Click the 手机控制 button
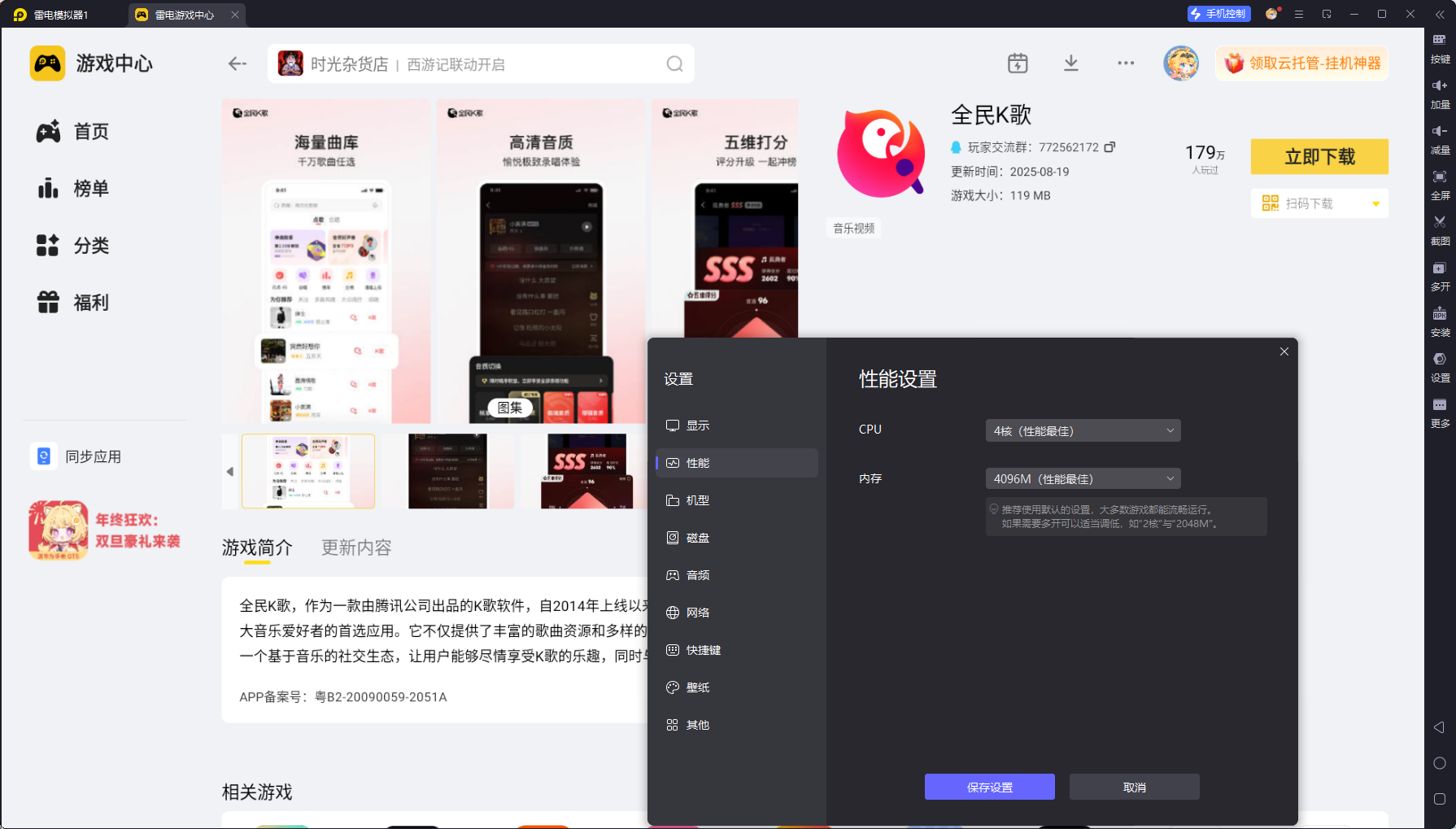Viewport: 1456px width, 829px height. pyautogui.click(x=1218, y=14)
